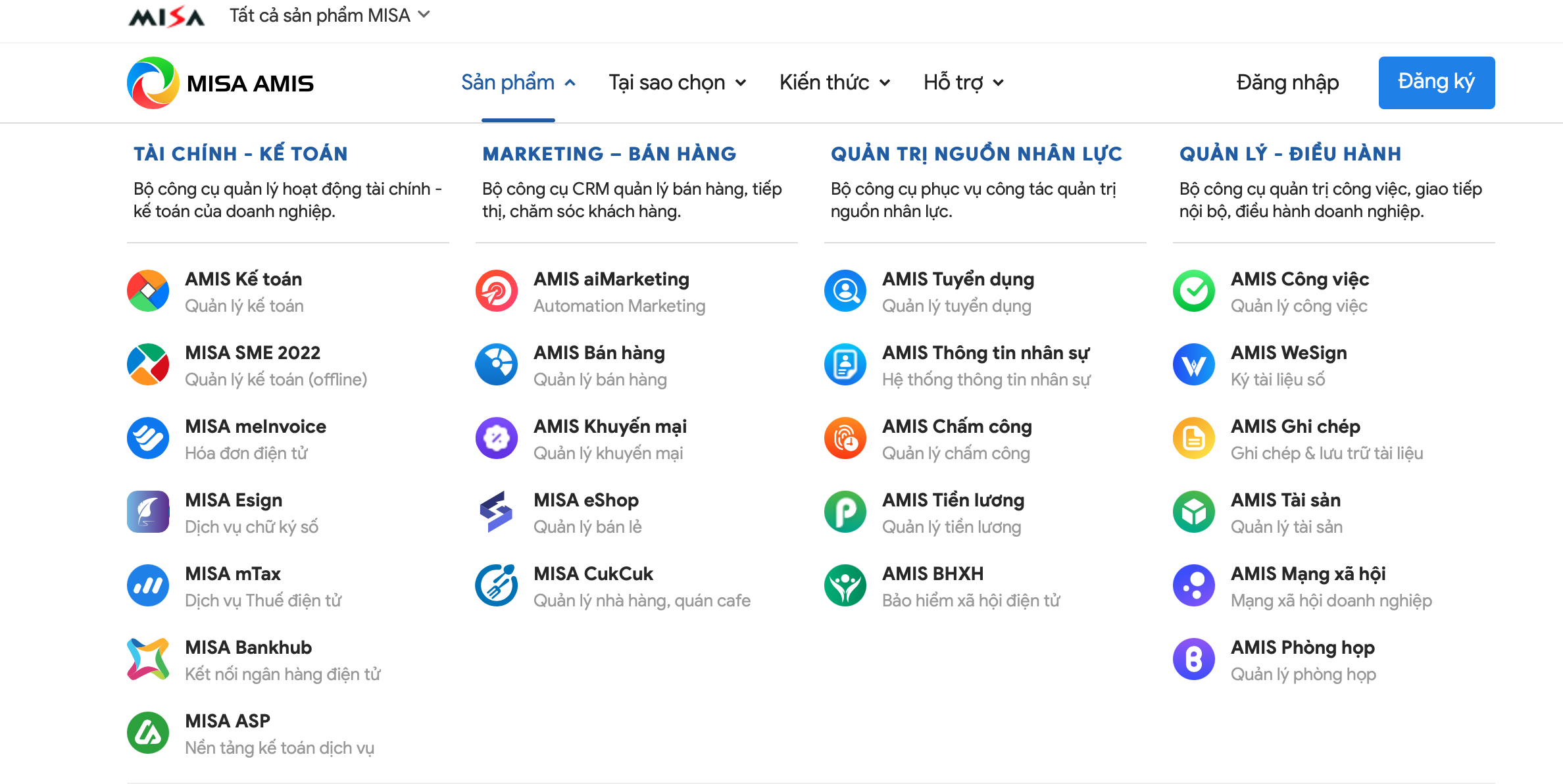Open the TÀI CHÍNH - KẾ TOÁN category heading
The width and height of the screenshot is (1563, 784).
tap(241, 154)
